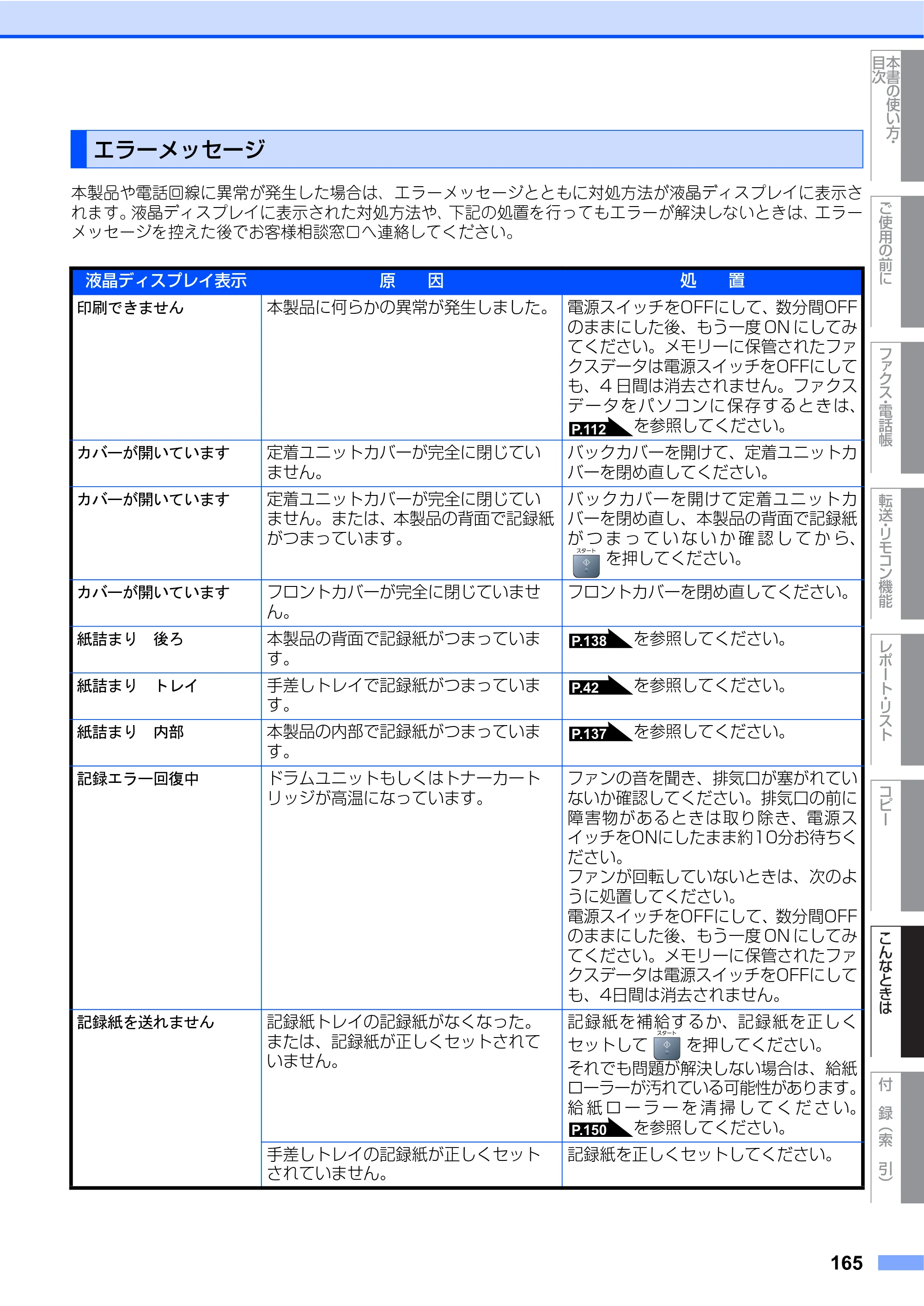Select the 紙詰まり 内部 table cell
Viewport: 924px width, 1306px height.
(x=167, y=743)
